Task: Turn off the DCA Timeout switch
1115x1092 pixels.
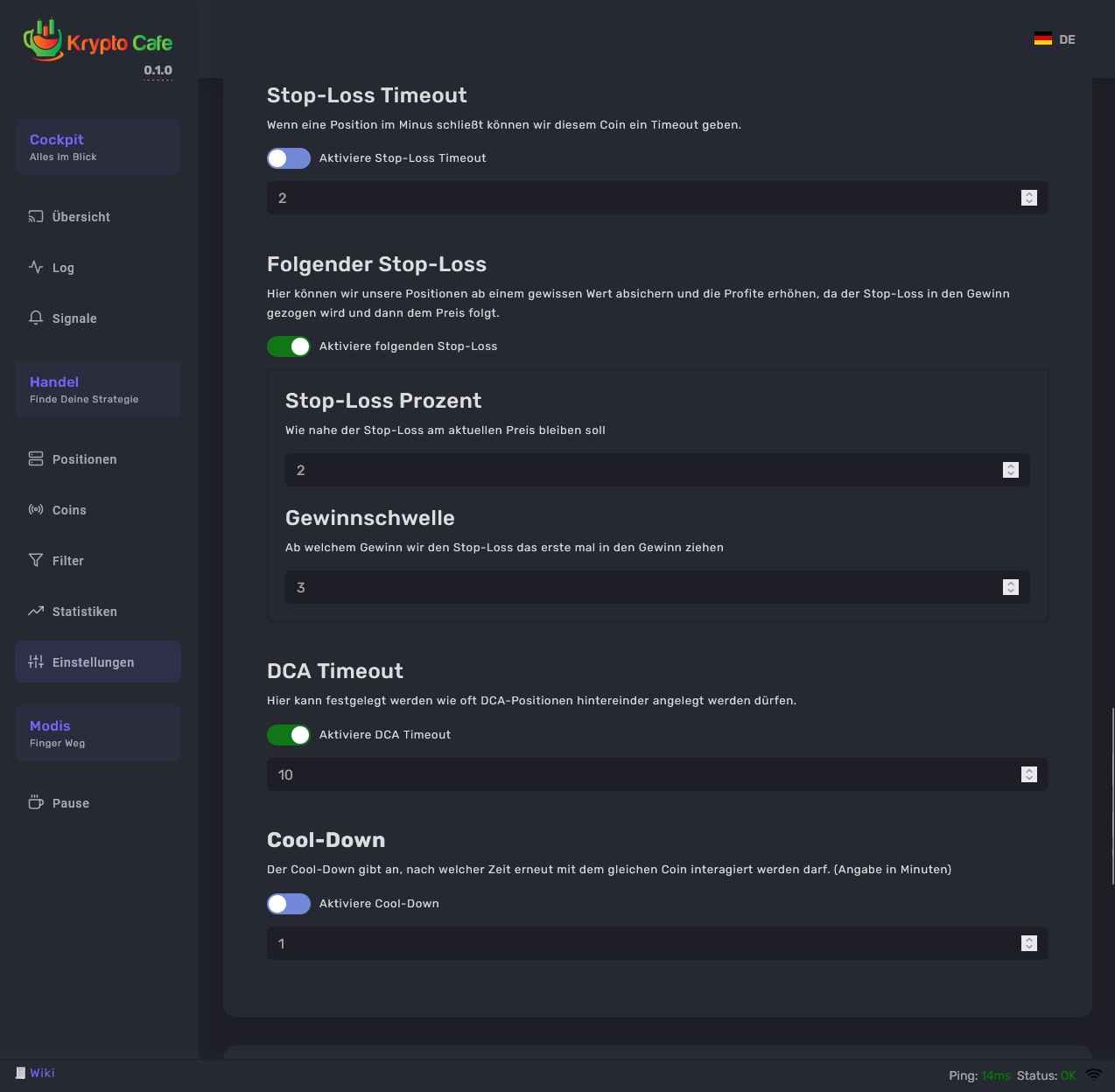Action: pyautogui.click(x=289, y=735)
